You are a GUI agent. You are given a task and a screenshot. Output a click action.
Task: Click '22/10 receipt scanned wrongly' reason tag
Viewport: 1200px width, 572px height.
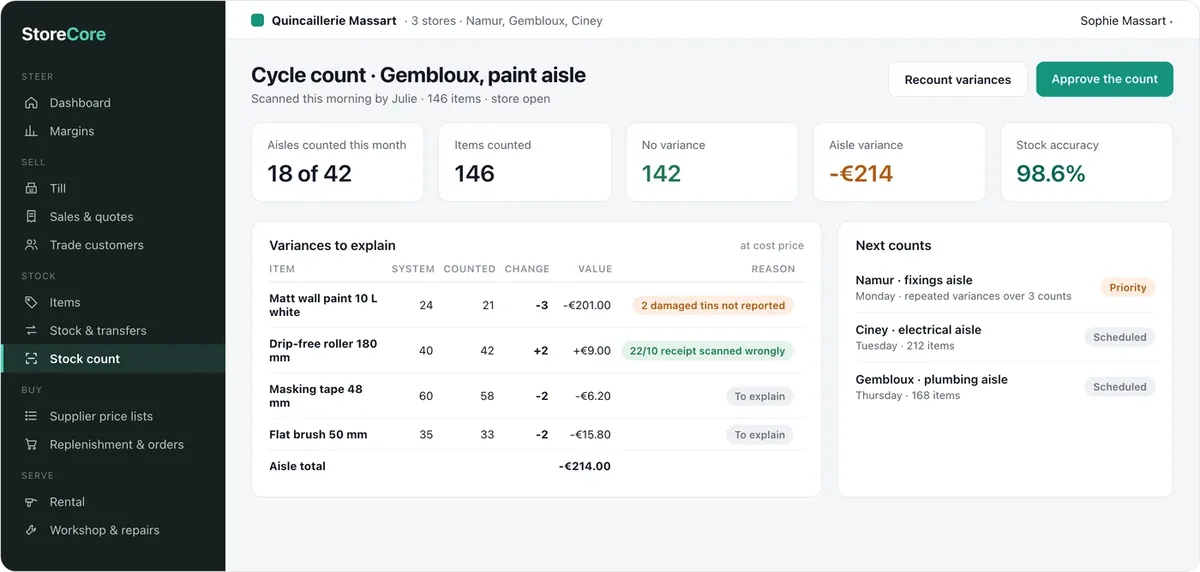(x=707, y=351)
